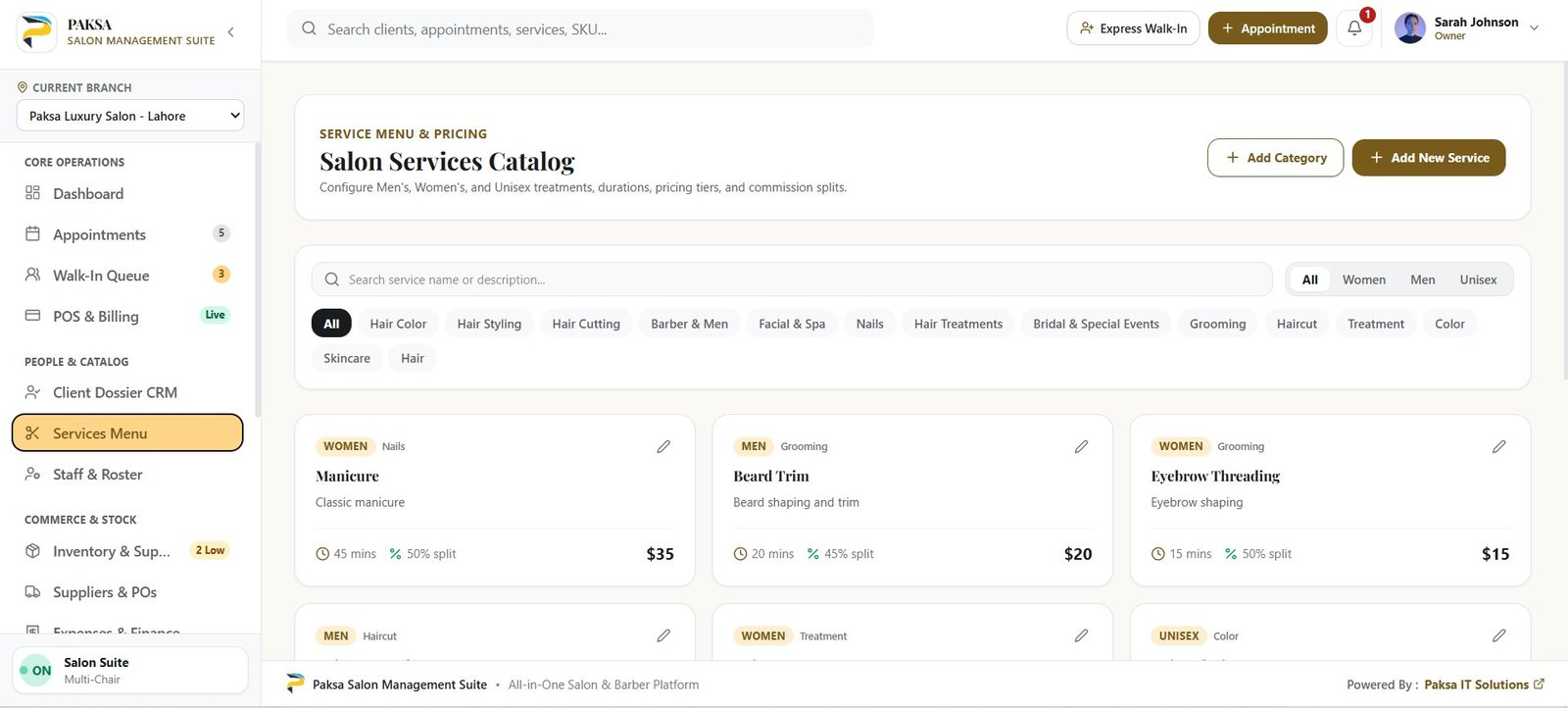Click Sarah Johnson's profile avatar
This screenshot has width=1568, height=708.
pos(1410,28)
